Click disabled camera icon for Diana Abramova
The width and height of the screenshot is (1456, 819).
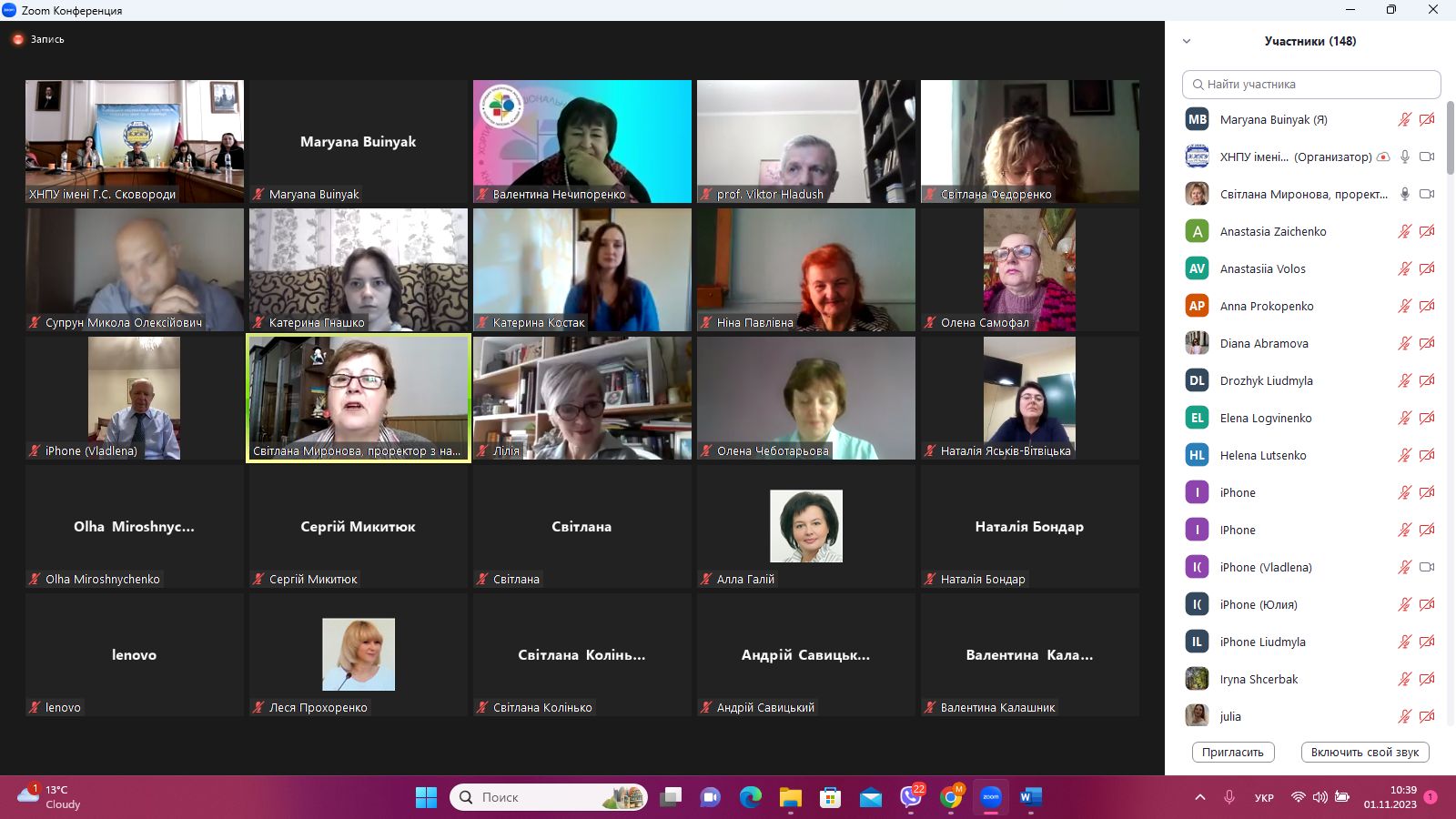(1427, 343)
